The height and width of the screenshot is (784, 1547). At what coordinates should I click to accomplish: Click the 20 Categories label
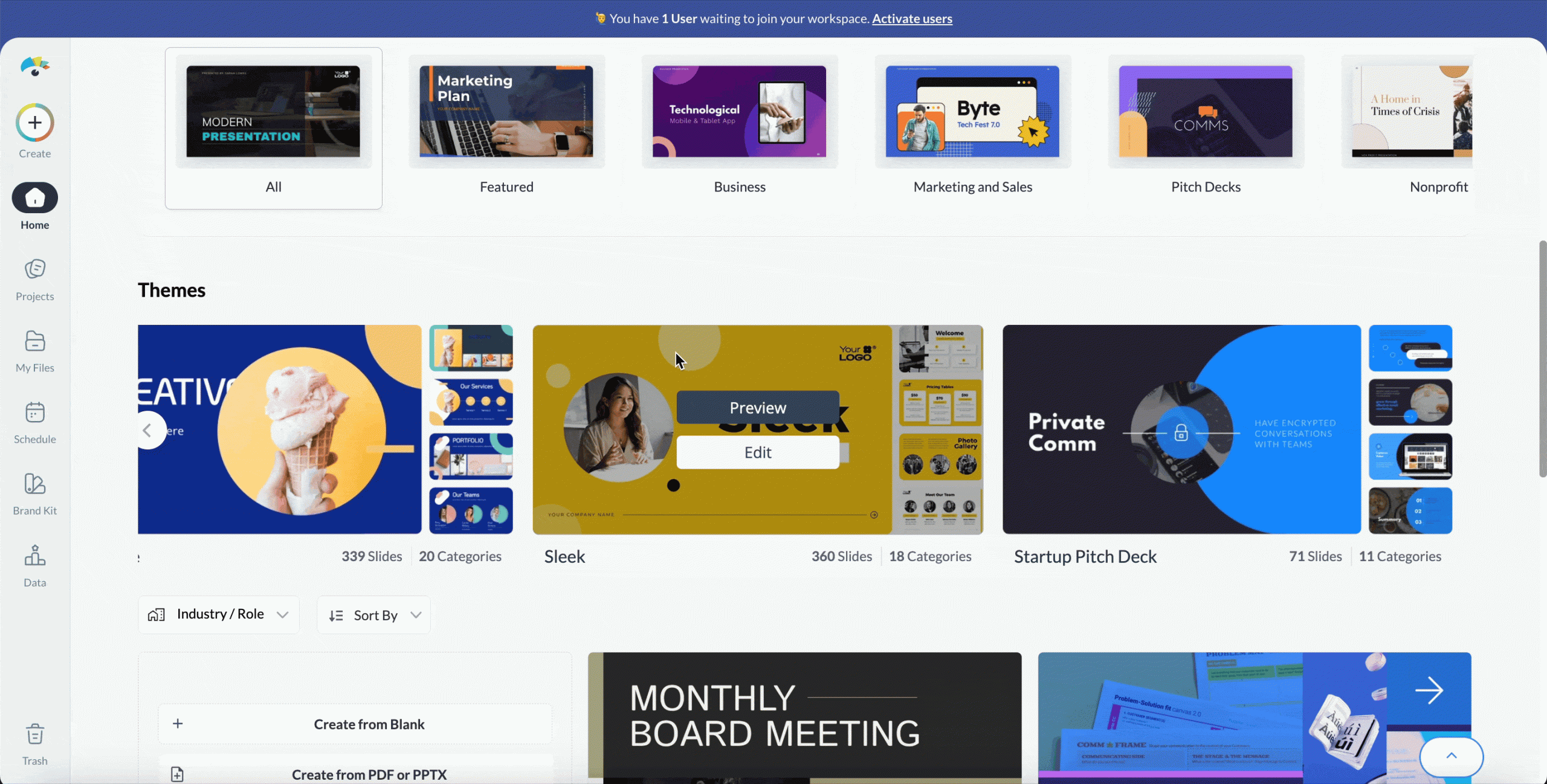[x=460, y=556]
